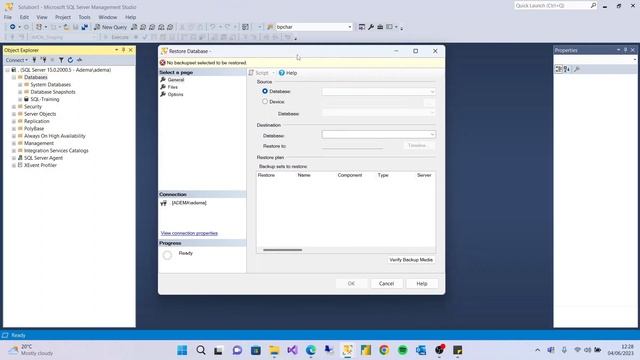The width and height of the screenshot is (640, 360).
Task: Open the File menu
Action: pos(8,17)
